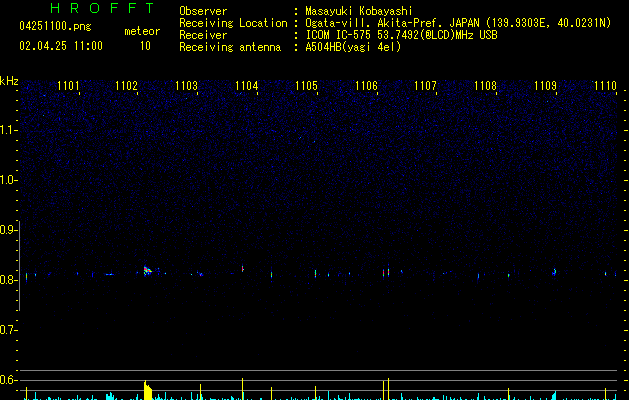Click the 1105 time marker
Screen dimensions: 629x400
pyautogui.click(x=306, y=86)
